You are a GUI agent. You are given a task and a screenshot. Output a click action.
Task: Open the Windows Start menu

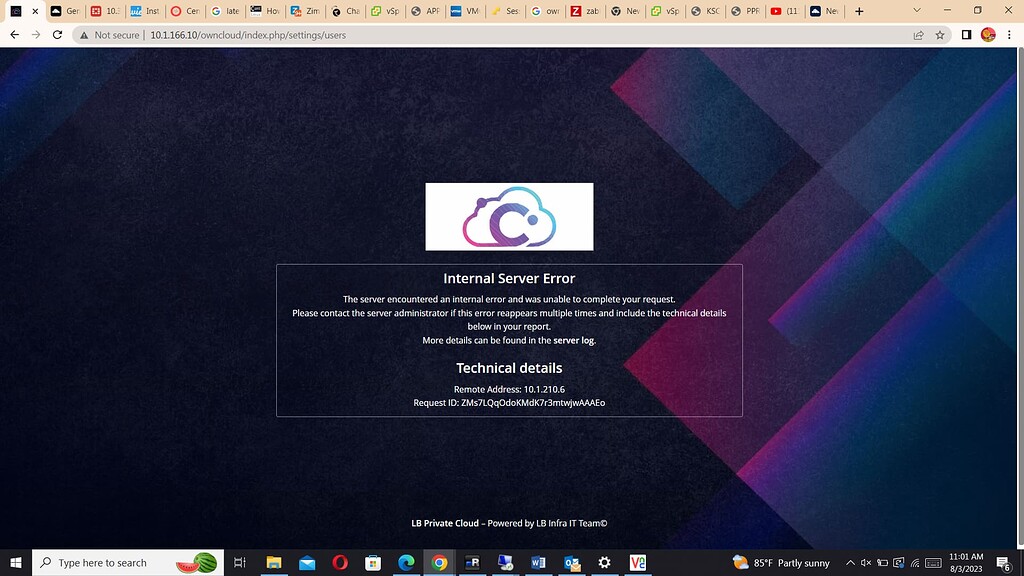[x=16, y=562]
